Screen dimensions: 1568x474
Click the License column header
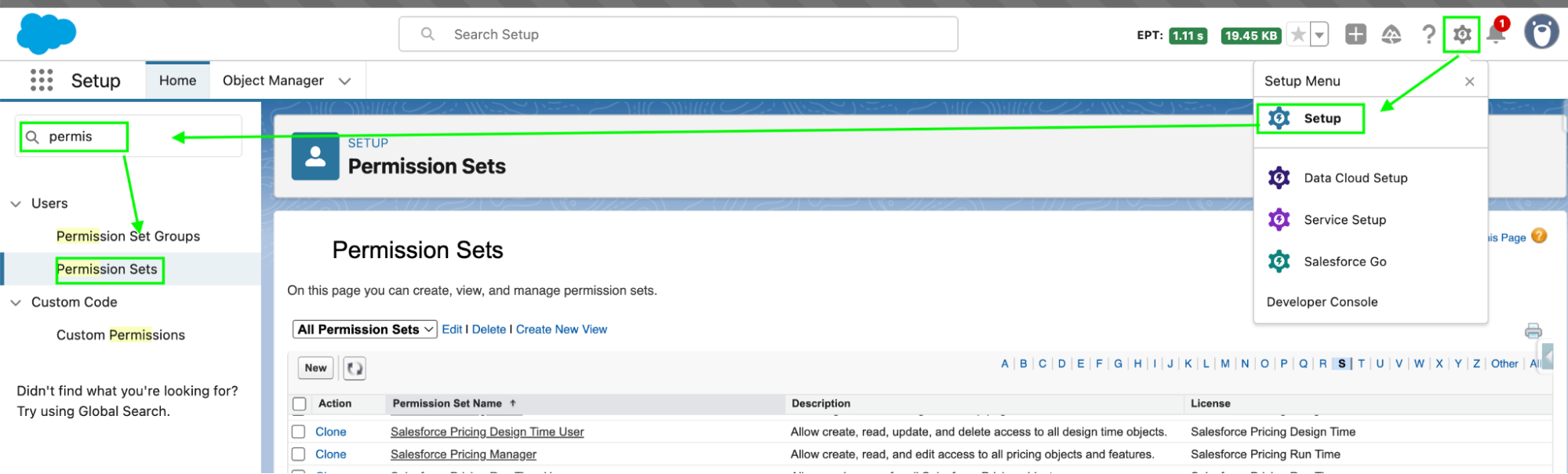click(1210, 403)
